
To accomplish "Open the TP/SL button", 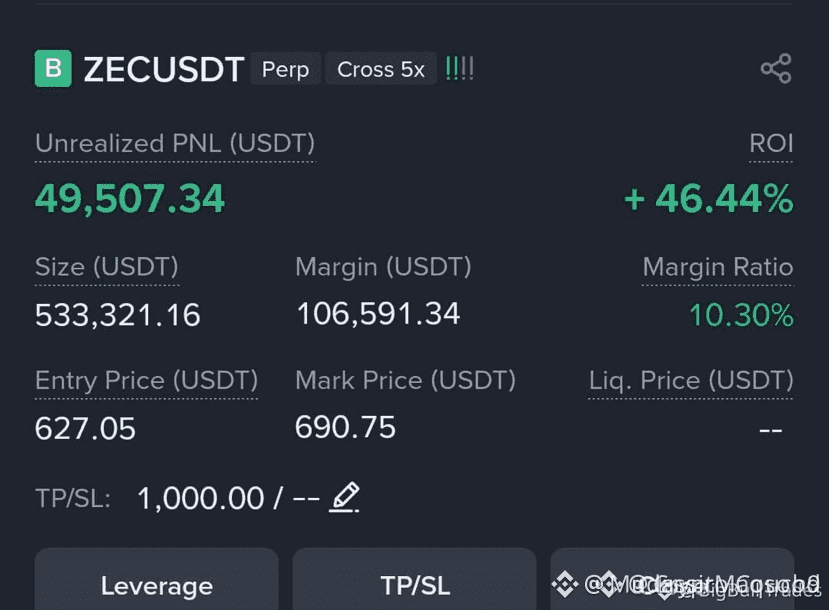I will (414, 581).
